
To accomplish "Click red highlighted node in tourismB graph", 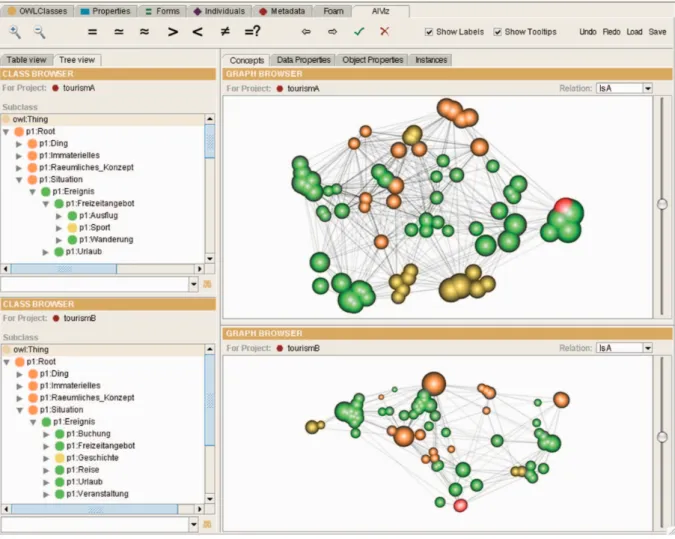I will coord(460,505).
